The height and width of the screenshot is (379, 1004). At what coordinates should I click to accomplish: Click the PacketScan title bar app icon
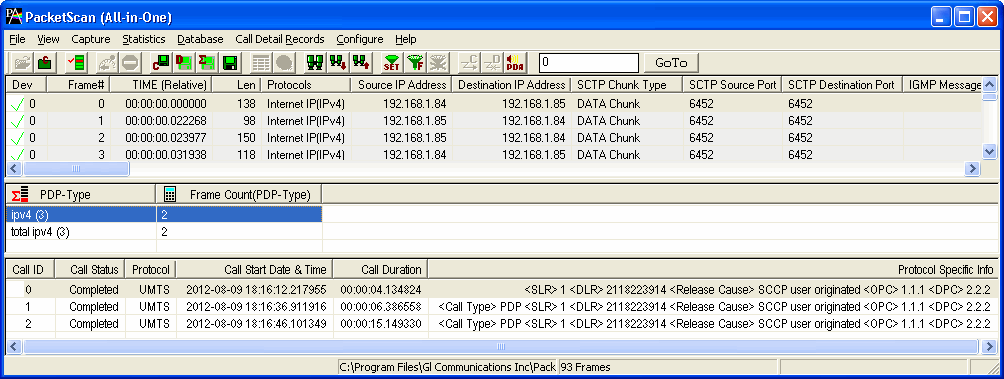pyautogui.click(x=13, y=17)
